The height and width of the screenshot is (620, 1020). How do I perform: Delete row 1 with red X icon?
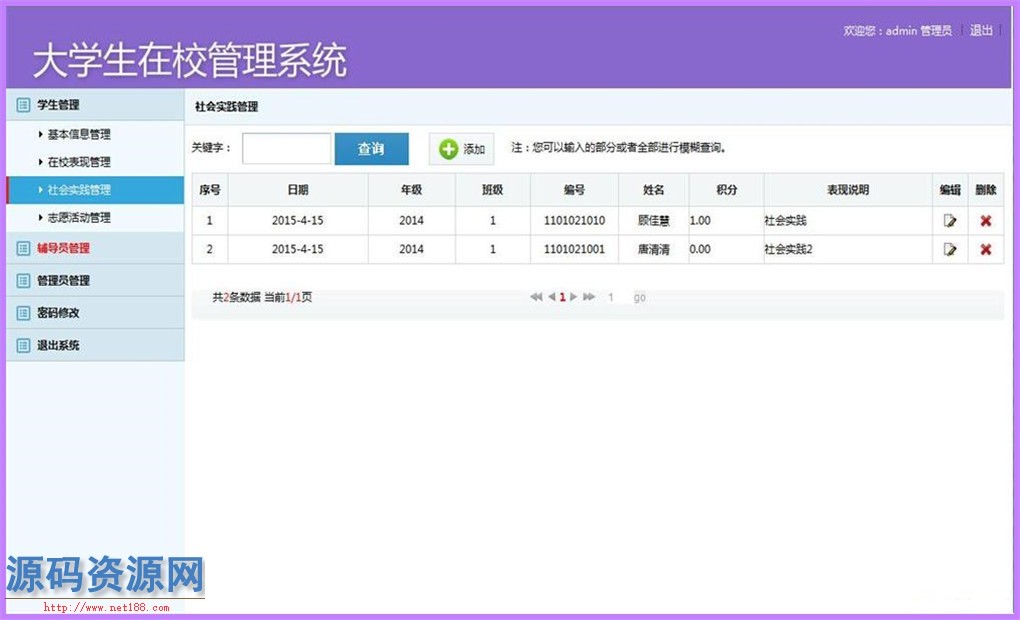(x=985, y=221)
